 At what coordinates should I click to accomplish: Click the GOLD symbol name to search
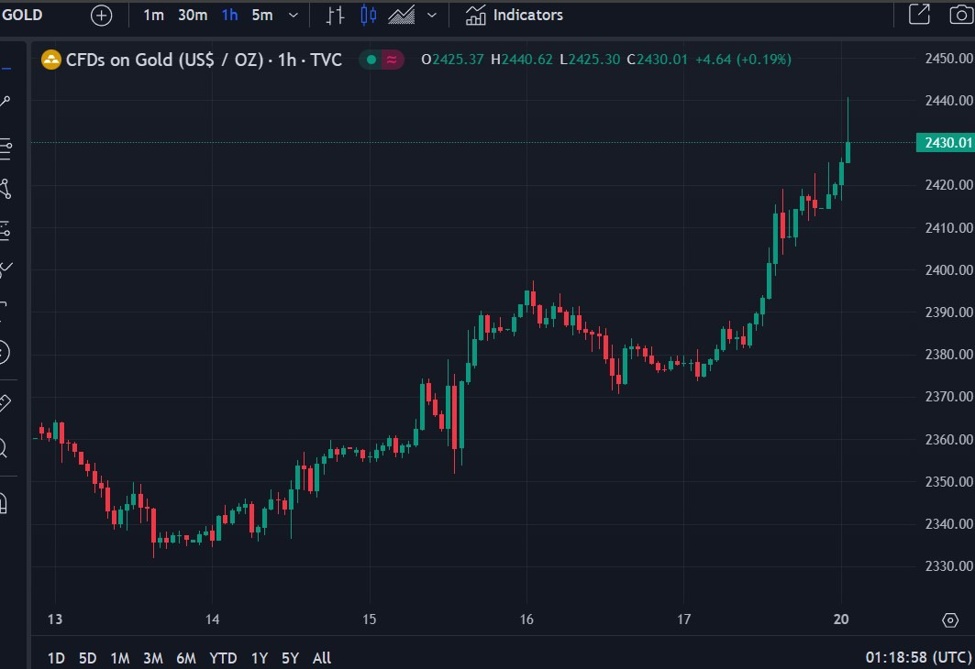24,15
